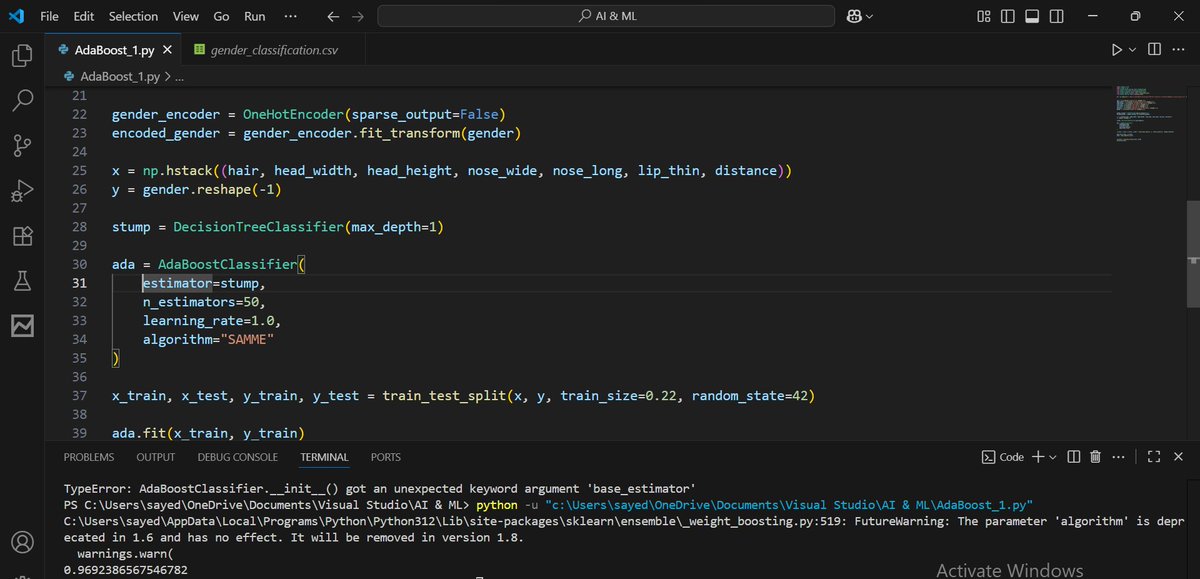The image size is (1200, 579).
Task: Open the Extensions view
Action: pyautogui.click(x=22, y=236)
